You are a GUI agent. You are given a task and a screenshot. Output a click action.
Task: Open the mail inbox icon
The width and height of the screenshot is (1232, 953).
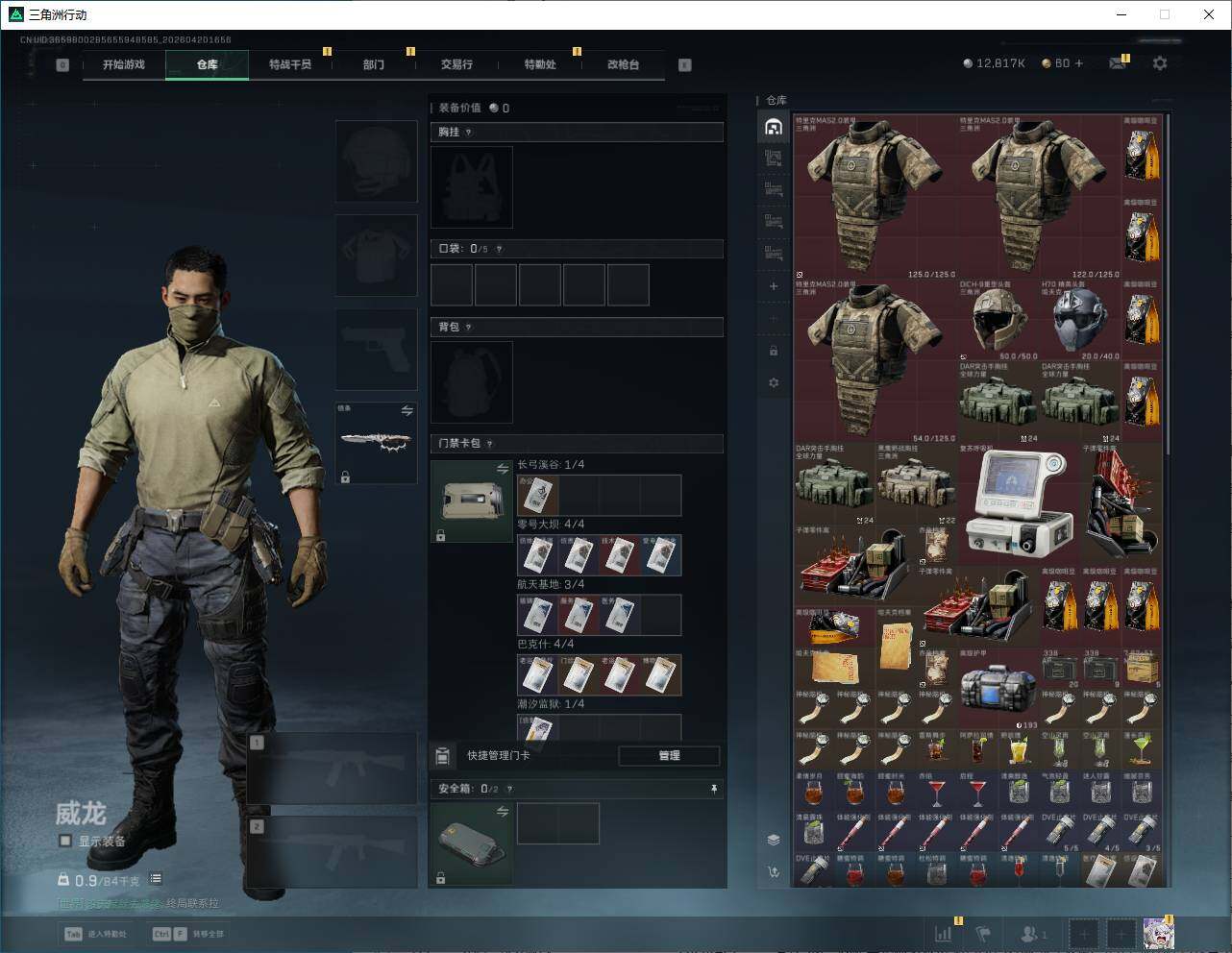click(1117, 63)
